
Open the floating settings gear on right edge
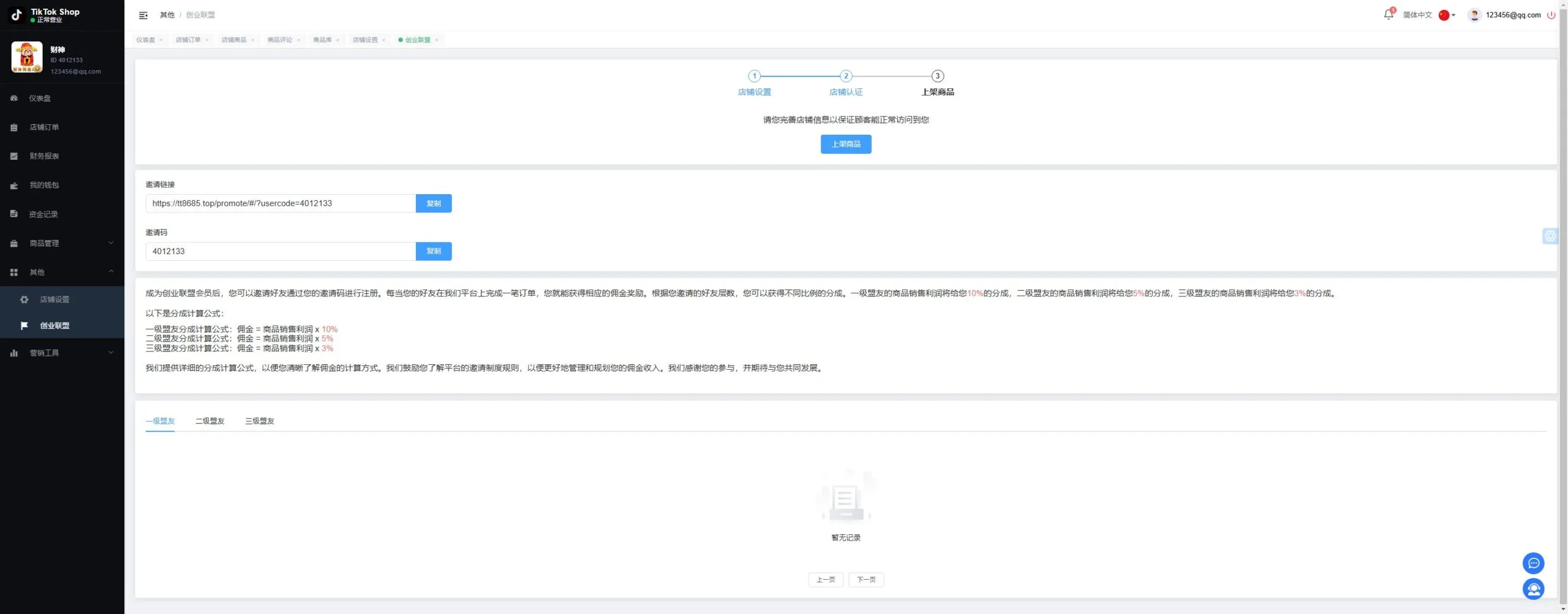(x=1550, y=236)
